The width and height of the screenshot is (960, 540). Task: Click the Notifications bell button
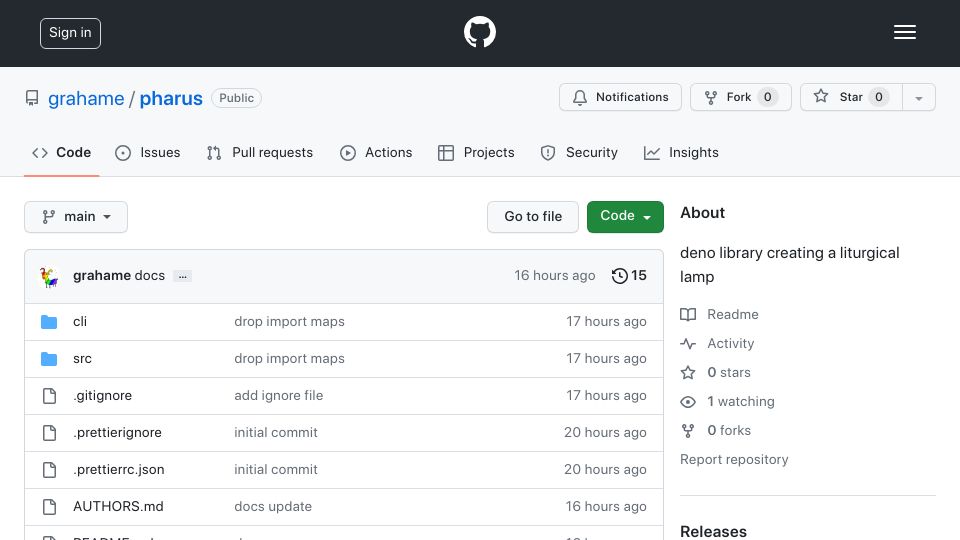tap(620, 97)
